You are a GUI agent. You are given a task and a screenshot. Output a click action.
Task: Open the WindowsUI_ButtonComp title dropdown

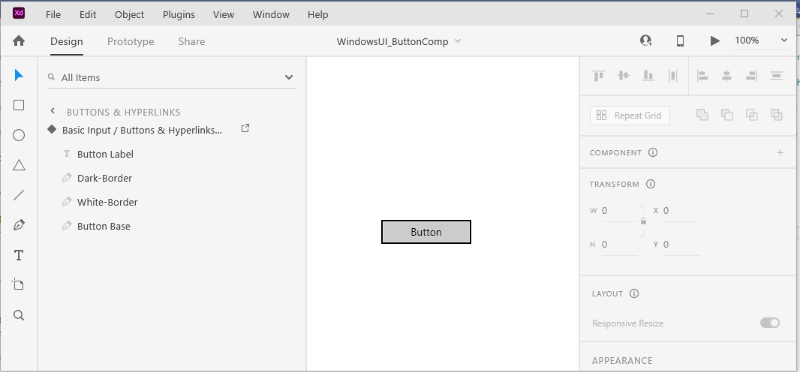(458, 41)
